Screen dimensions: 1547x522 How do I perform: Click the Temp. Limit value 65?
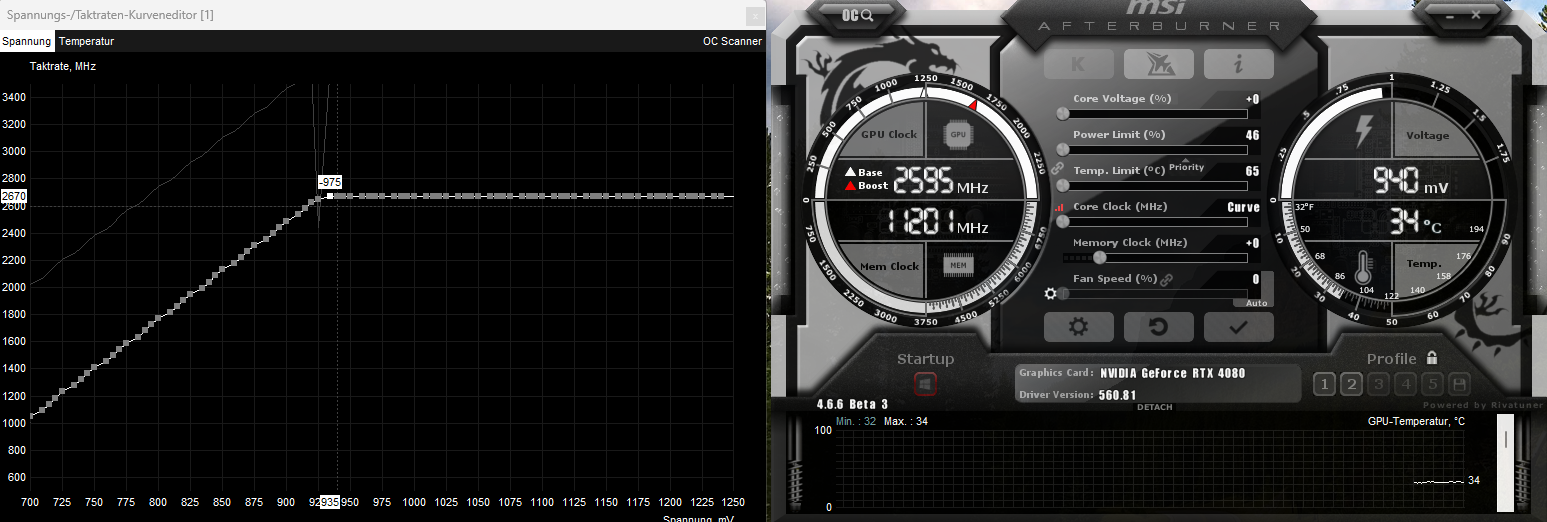point(1252,171)
